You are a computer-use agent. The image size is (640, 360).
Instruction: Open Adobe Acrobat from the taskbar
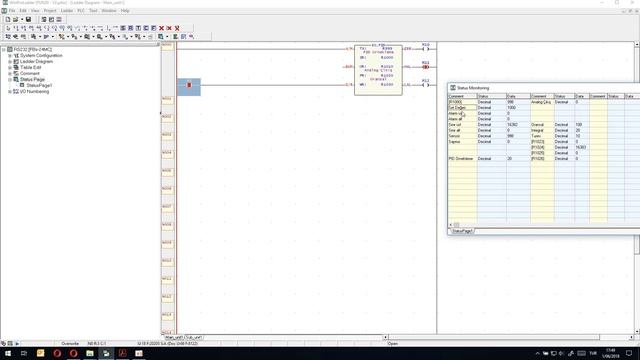tap(122, 353)
